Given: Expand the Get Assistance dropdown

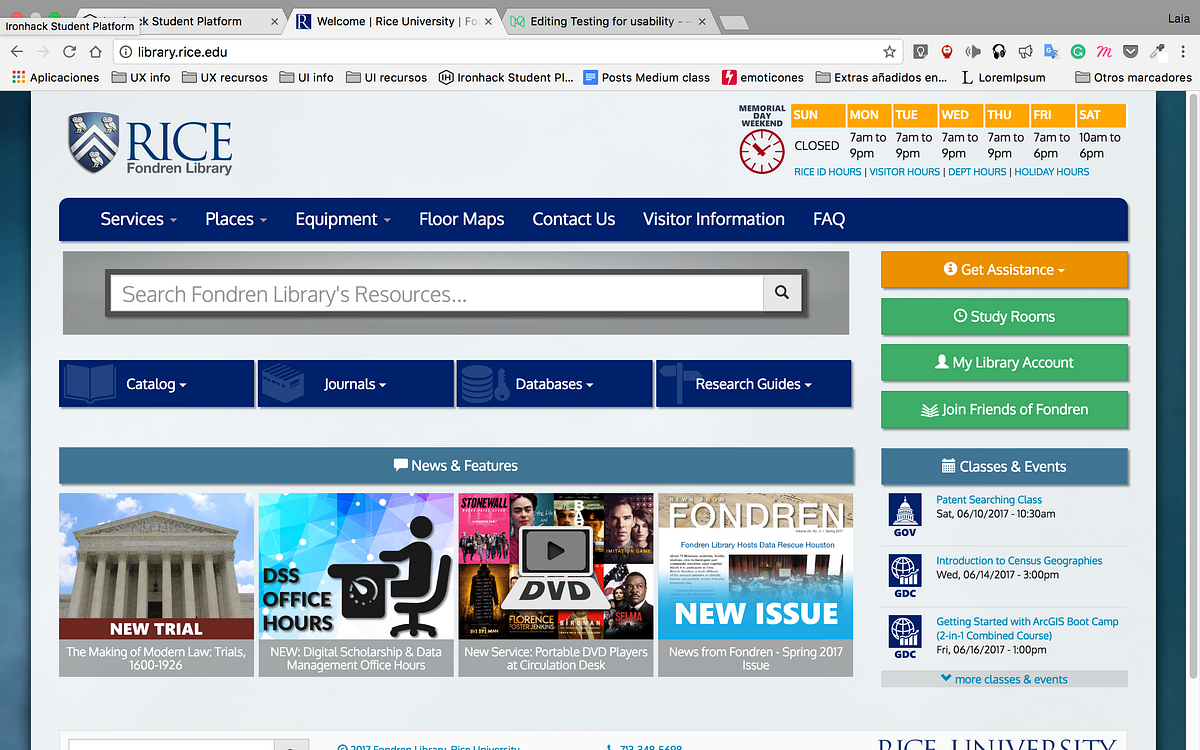Looking at the screenshot, I should tap(1004, 269).
